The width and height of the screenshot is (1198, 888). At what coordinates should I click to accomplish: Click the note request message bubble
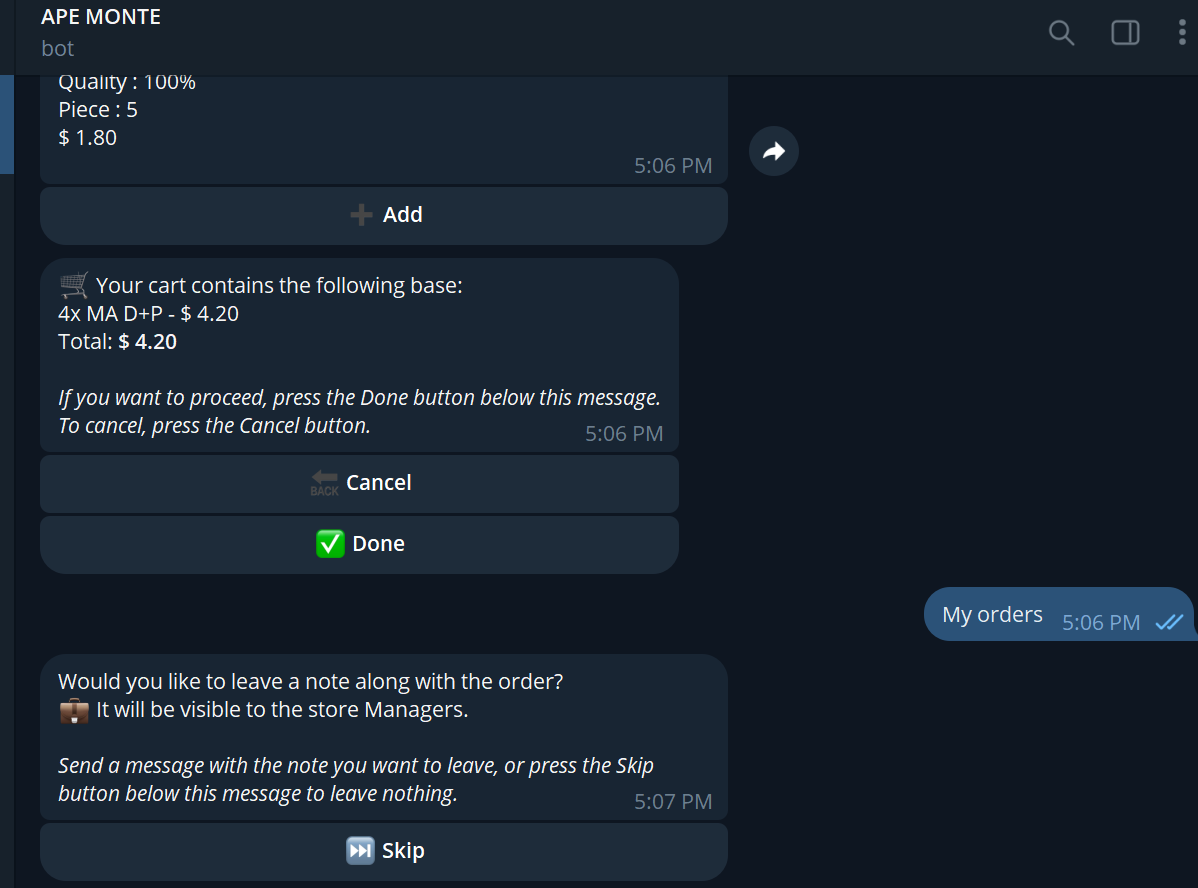(x=383, y=737)
